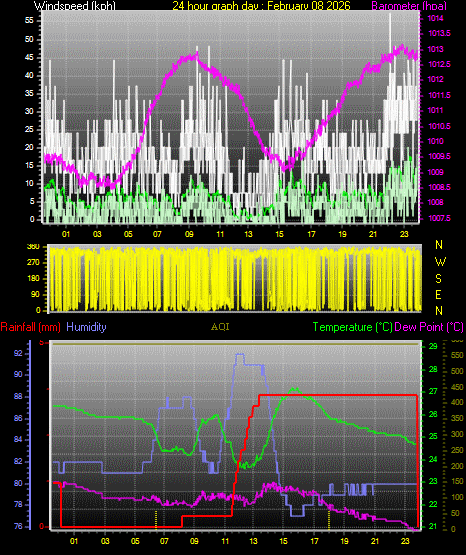Click hour 05 under the temperature chart
Screen dimensions: 466x555
(x=135, y=541)
